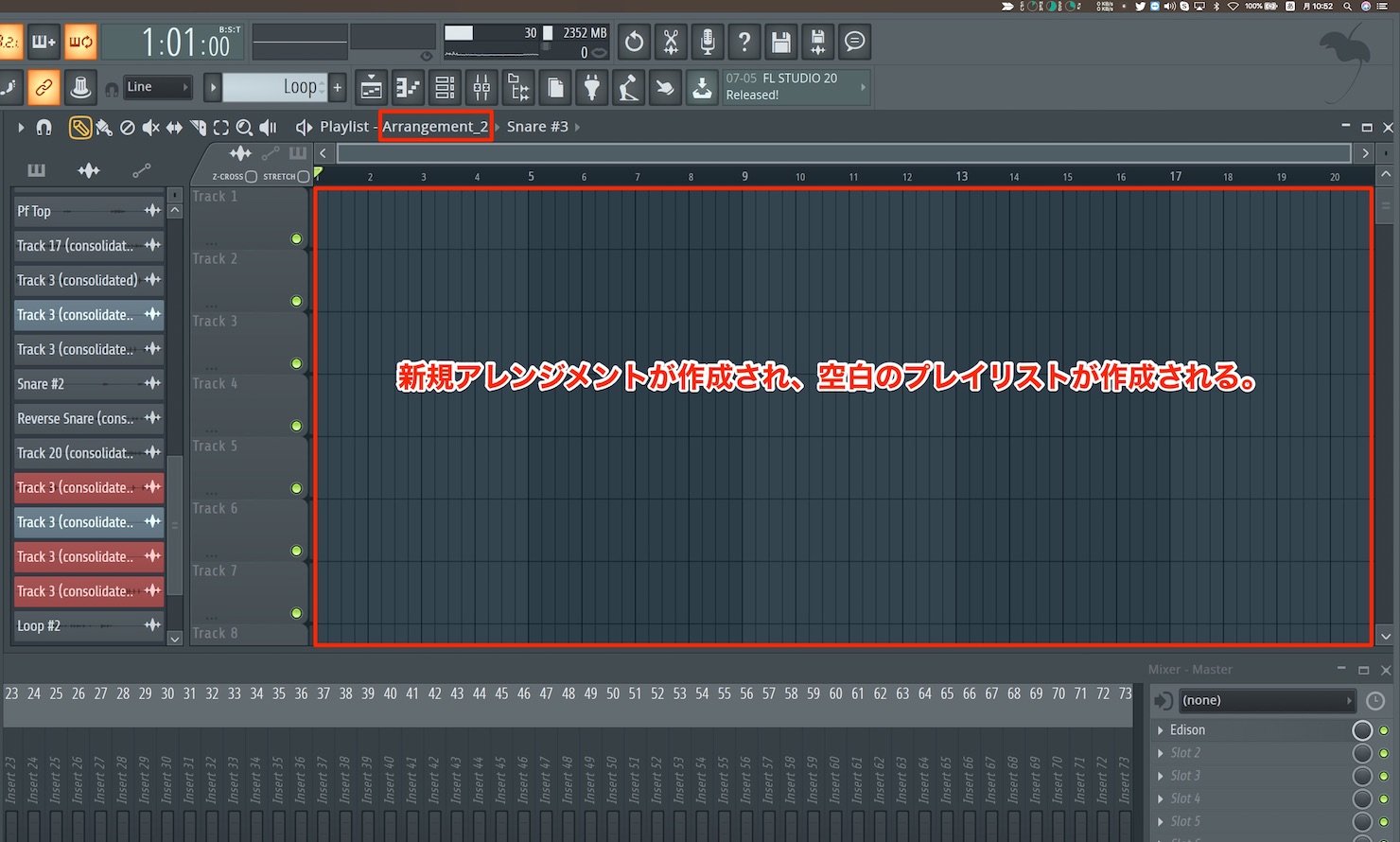The image size is (1400, 842).
Task: Toggle the magnet snap icon
Action: 44,127
